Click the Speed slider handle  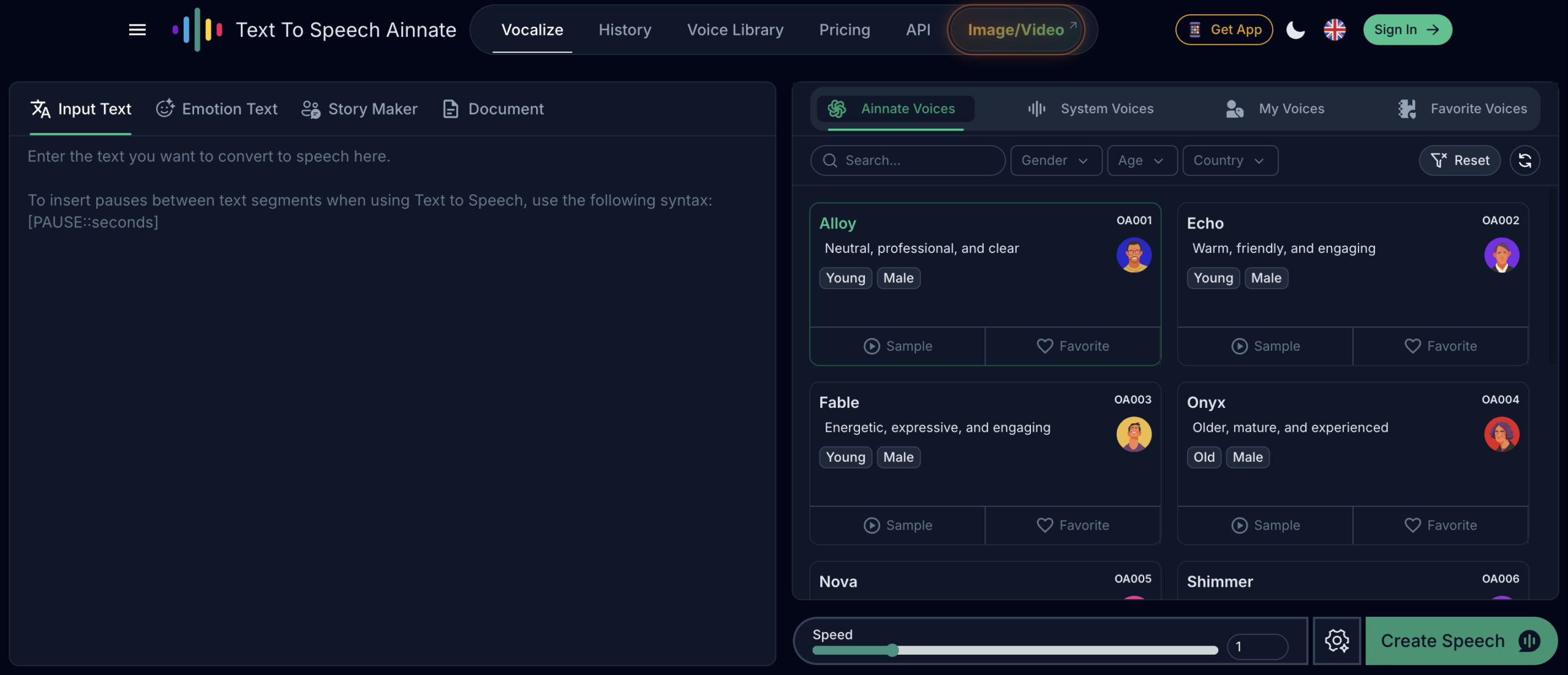[x=892, y=650]
